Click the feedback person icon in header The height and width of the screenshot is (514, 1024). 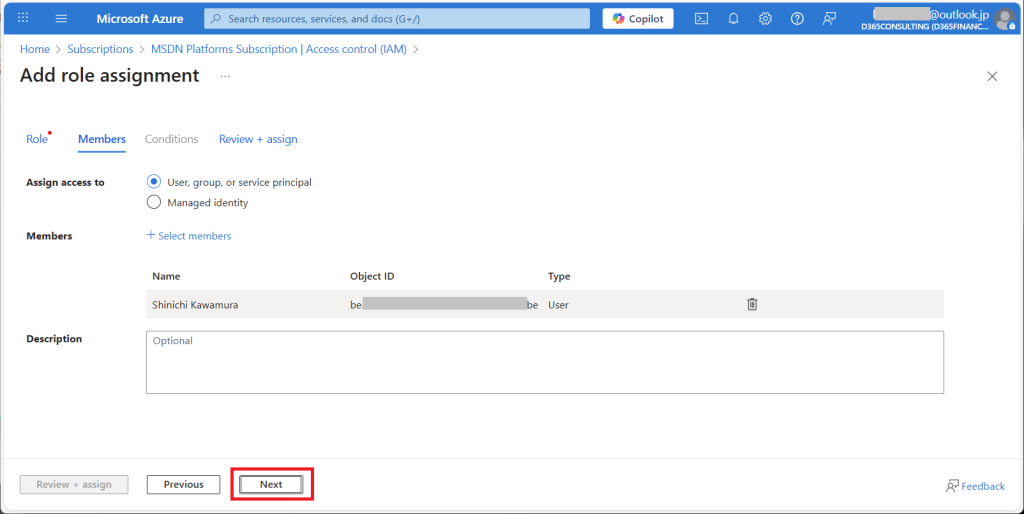[829, 18]
